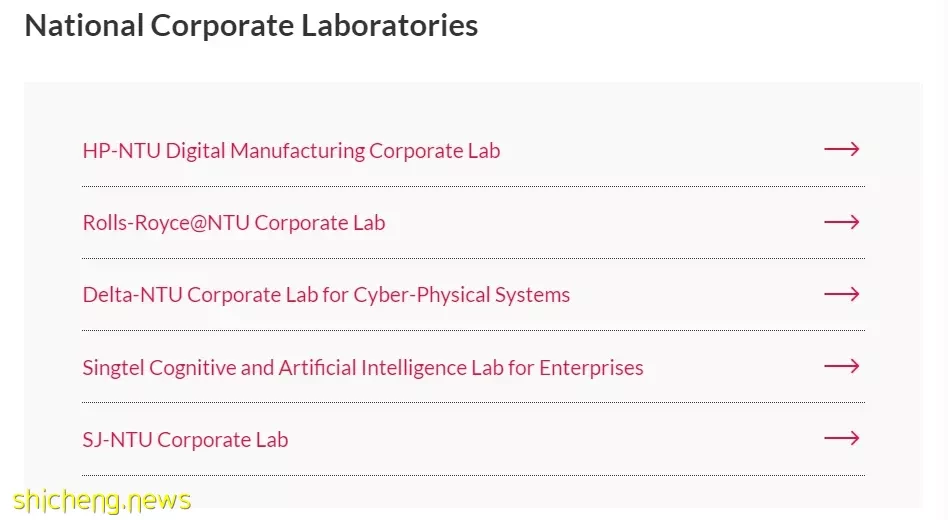Click the dotted divider below the Delta-NTU row
Screen dimensions: 948x520
click(473, 330)
